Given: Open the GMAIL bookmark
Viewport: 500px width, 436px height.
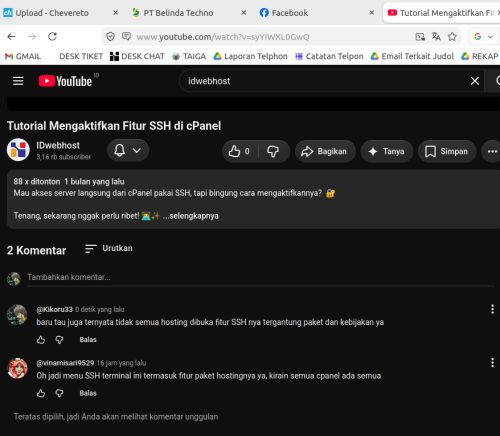Looking at the screenshot, I should point(23,56).
